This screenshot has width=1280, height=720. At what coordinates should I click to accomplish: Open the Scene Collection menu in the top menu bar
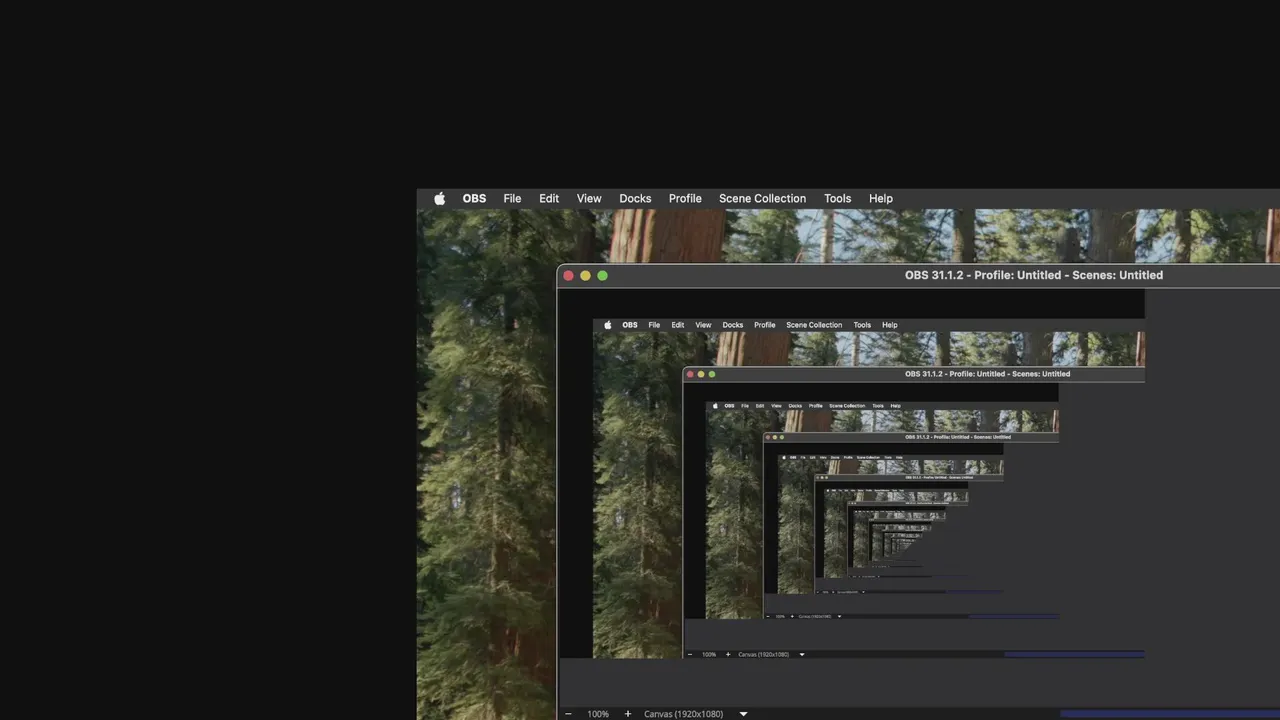coord(762,198)
